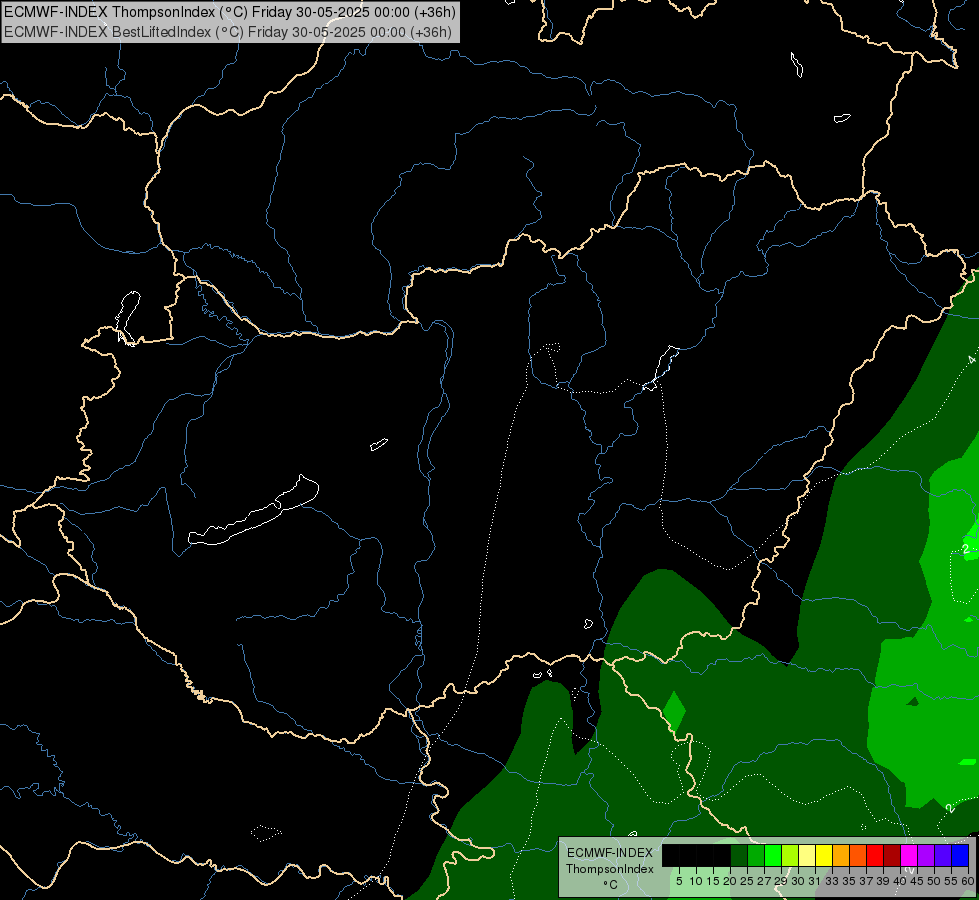
Task: Select the dark red 39-40 legend swatch
Action: [x=892, y=856]
